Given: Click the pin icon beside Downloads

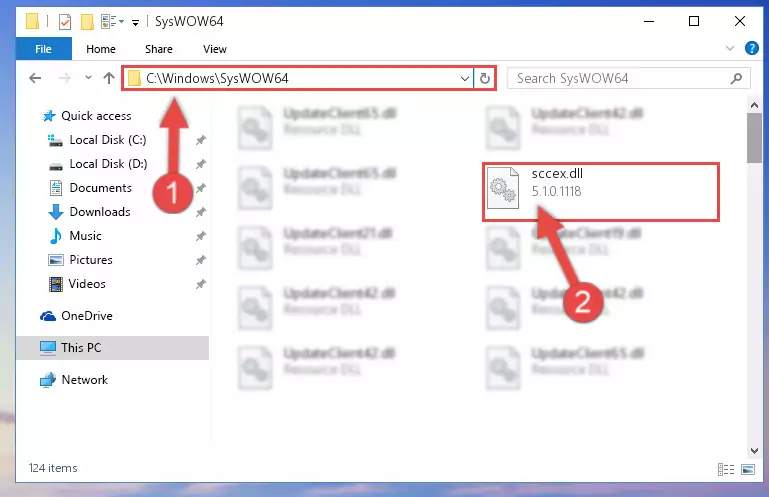Looking at the screenshot, I should pos(201,212).
